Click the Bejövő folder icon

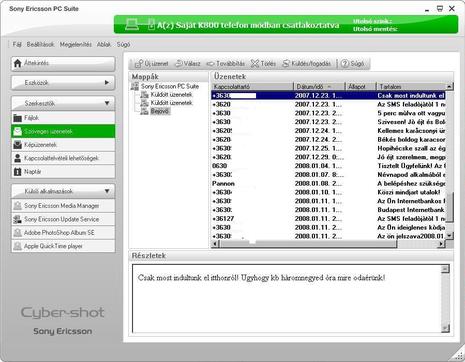pyautogui.click(x=144, y=111)
